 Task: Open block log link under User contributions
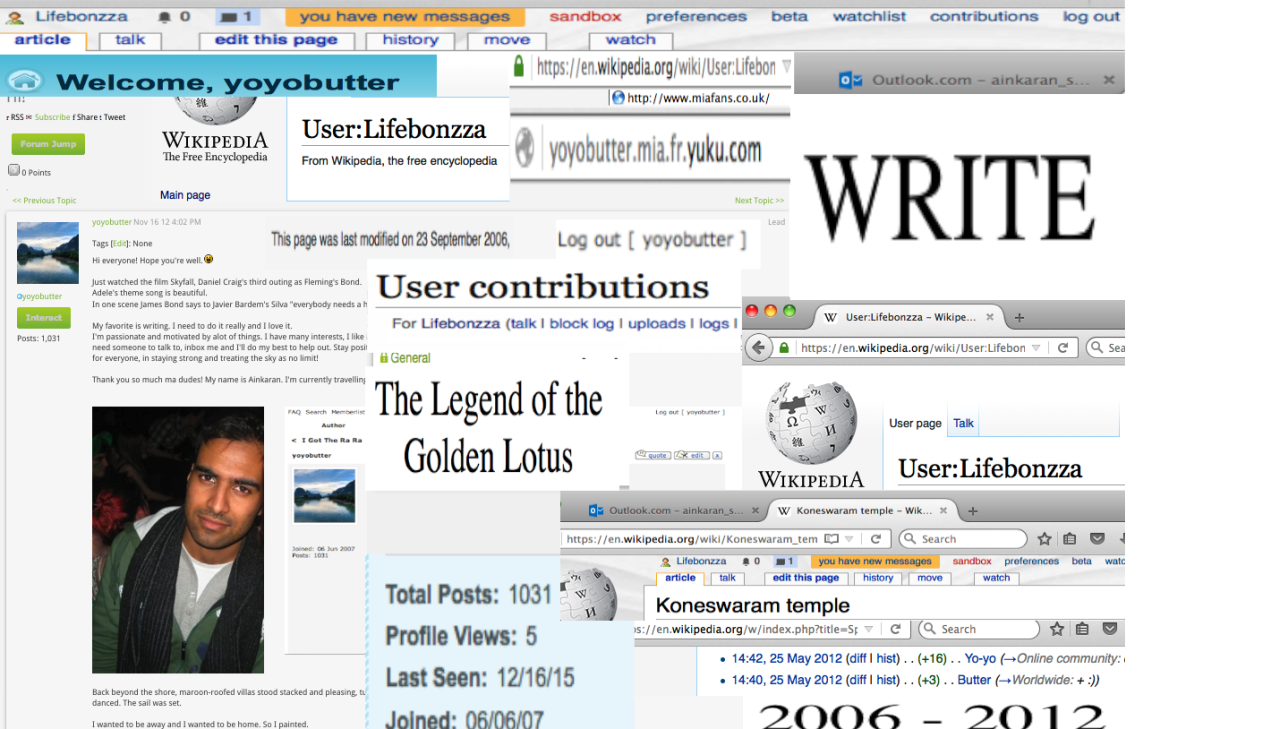click(581, 324)
